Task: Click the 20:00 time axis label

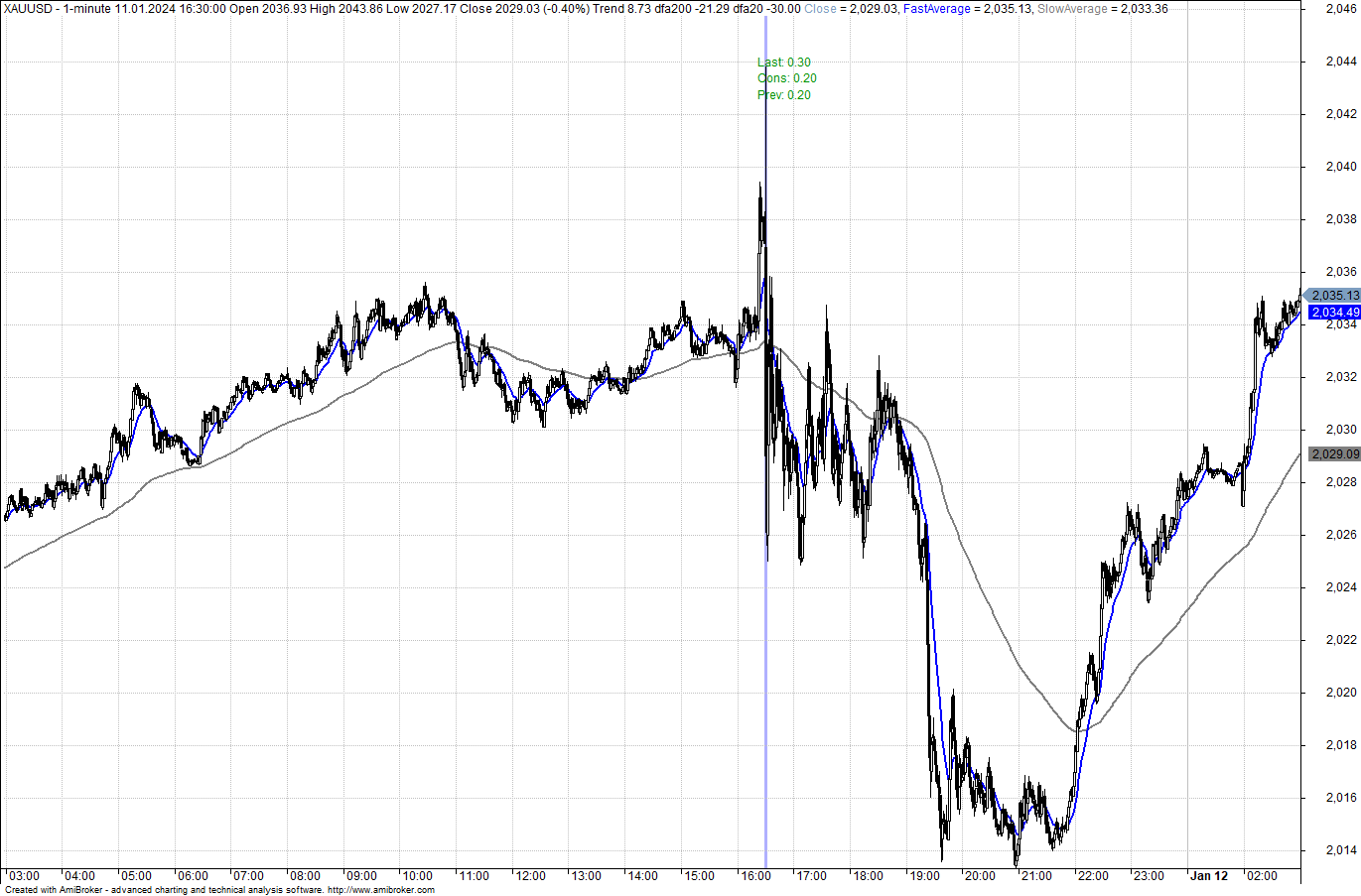Action: (980, 876)
